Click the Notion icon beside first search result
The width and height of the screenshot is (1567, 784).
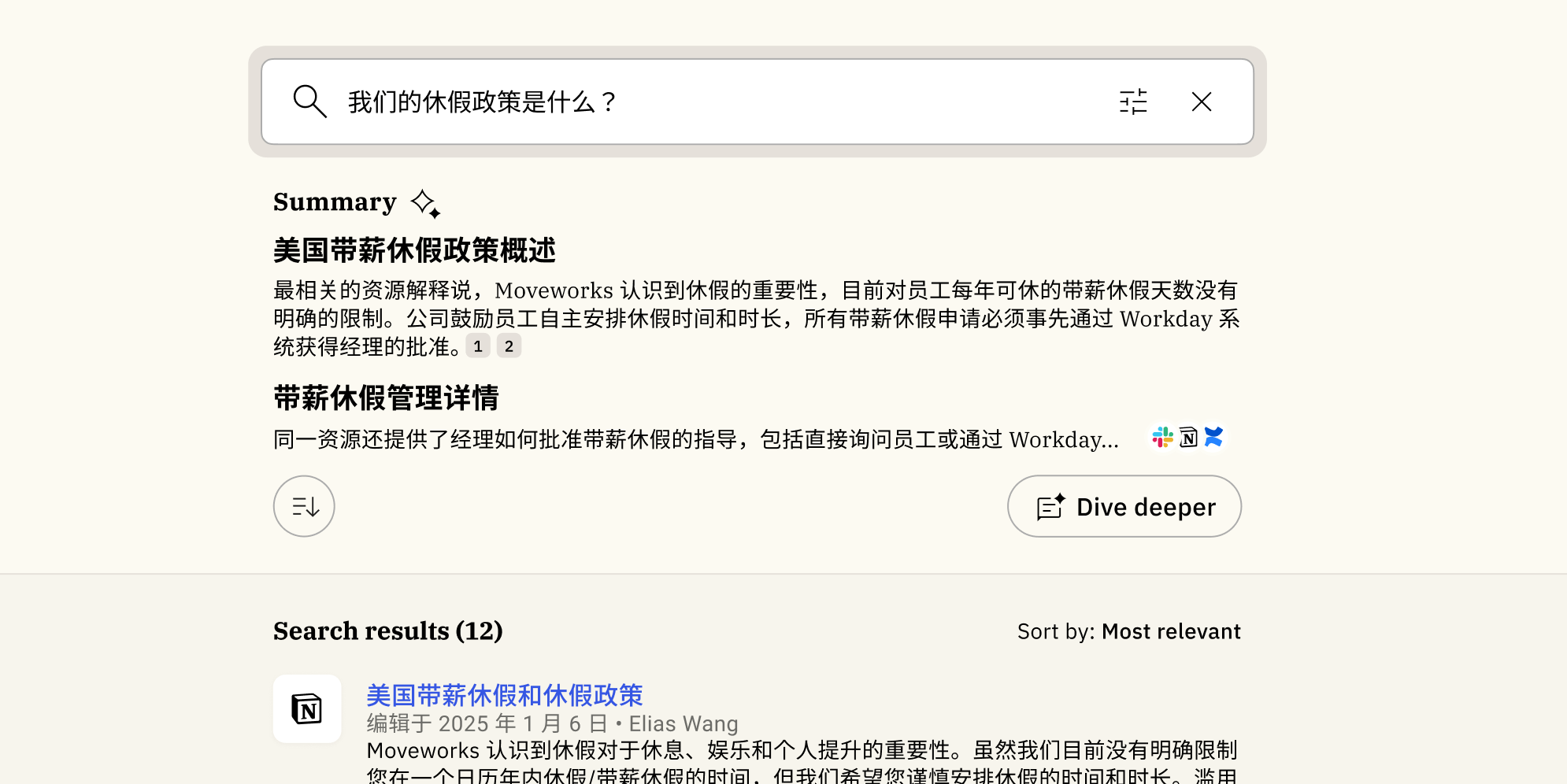pyautogui.click(x=307, y=708)
